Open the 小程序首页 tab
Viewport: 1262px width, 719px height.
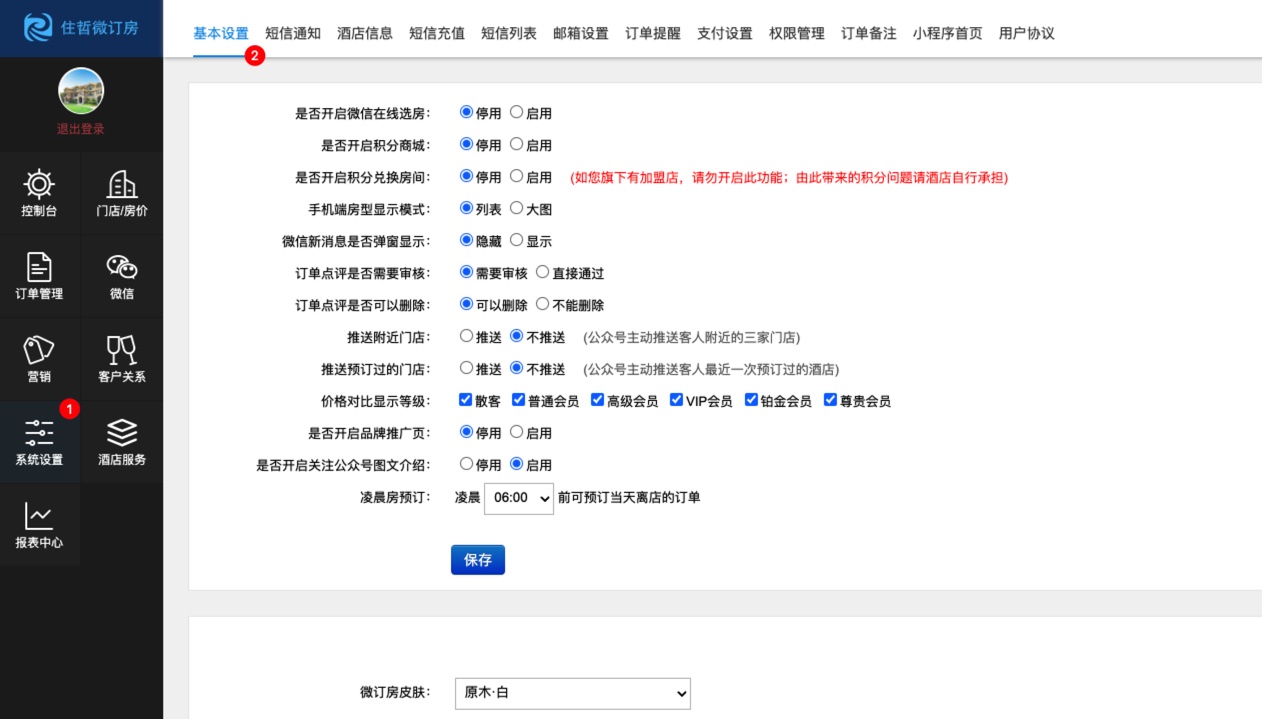[x=947, y=33]
